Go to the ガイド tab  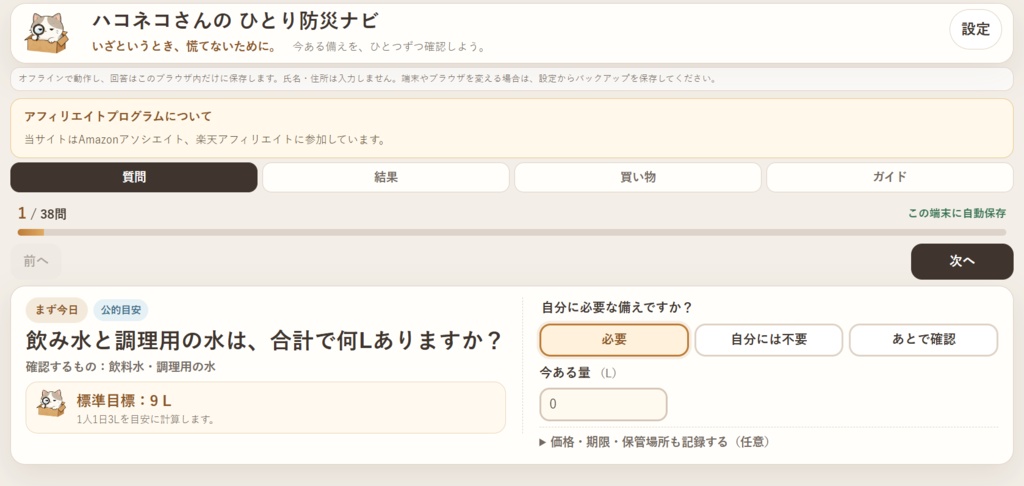click(x=889, y=177)
